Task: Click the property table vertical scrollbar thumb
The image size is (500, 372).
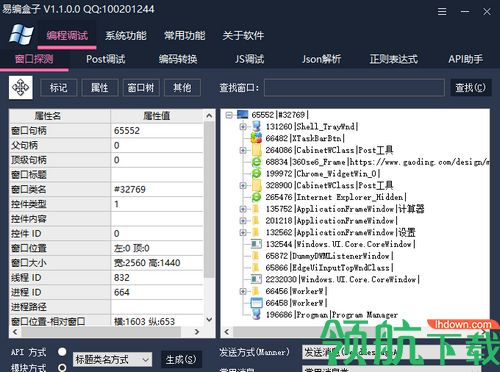Action: tap(209, 199)
